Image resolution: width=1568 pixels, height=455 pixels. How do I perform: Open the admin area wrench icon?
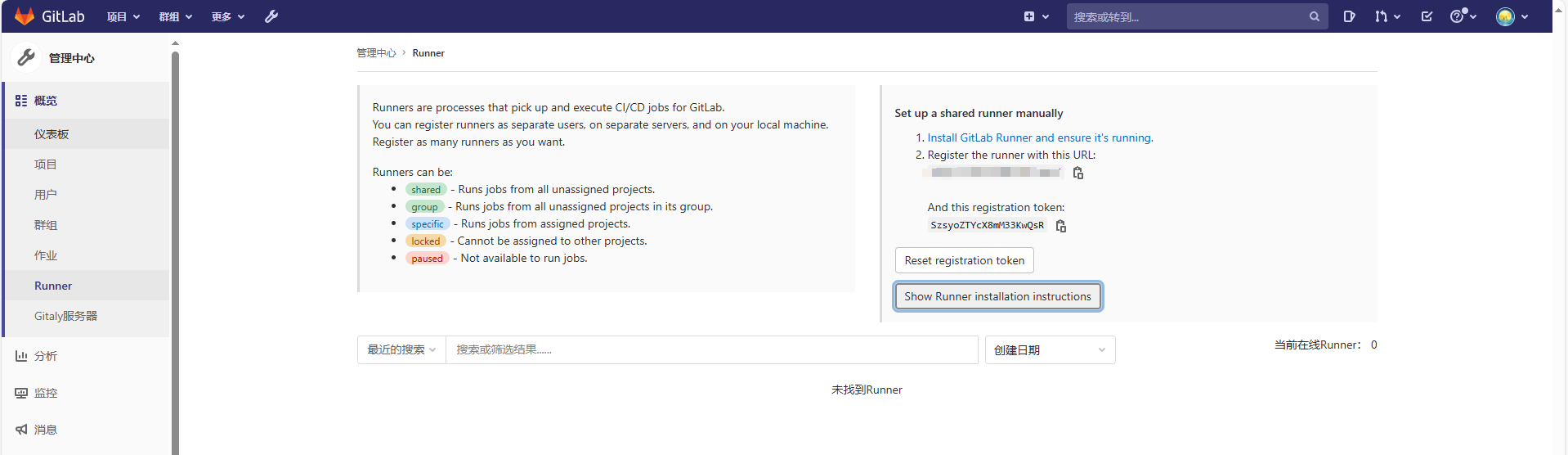click(x=271, y=16)
